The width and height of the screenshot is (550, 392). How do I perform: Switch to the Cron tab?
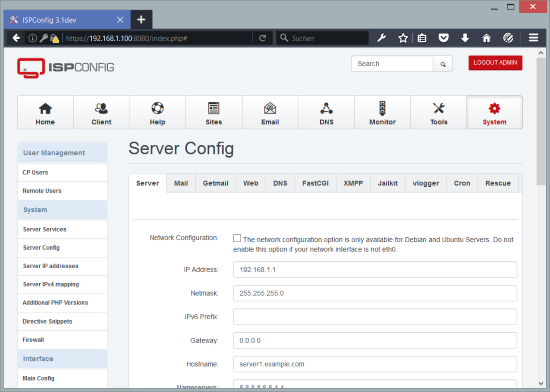(x=462, y=183)
